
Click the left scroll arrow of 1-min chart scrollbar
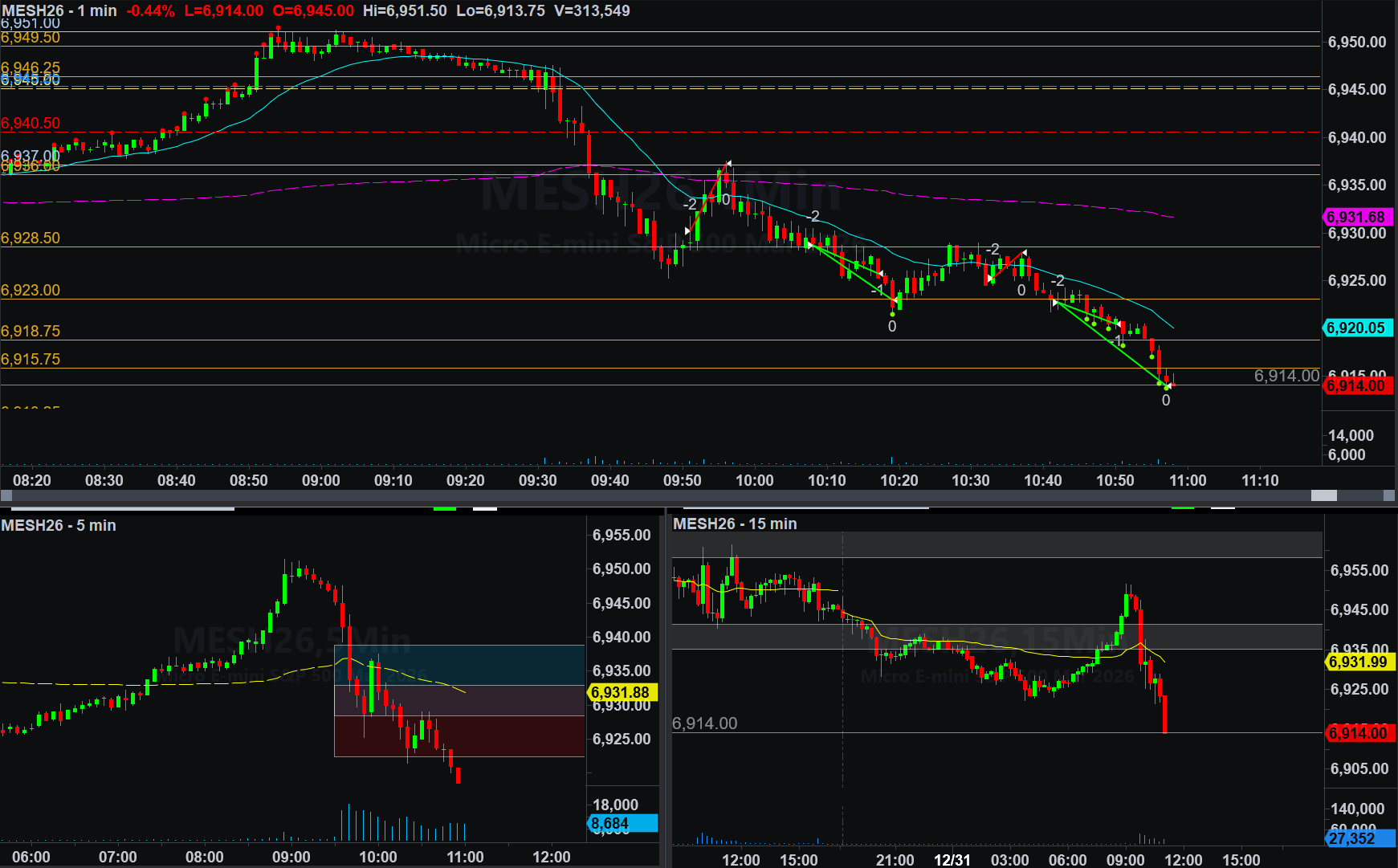6,496
